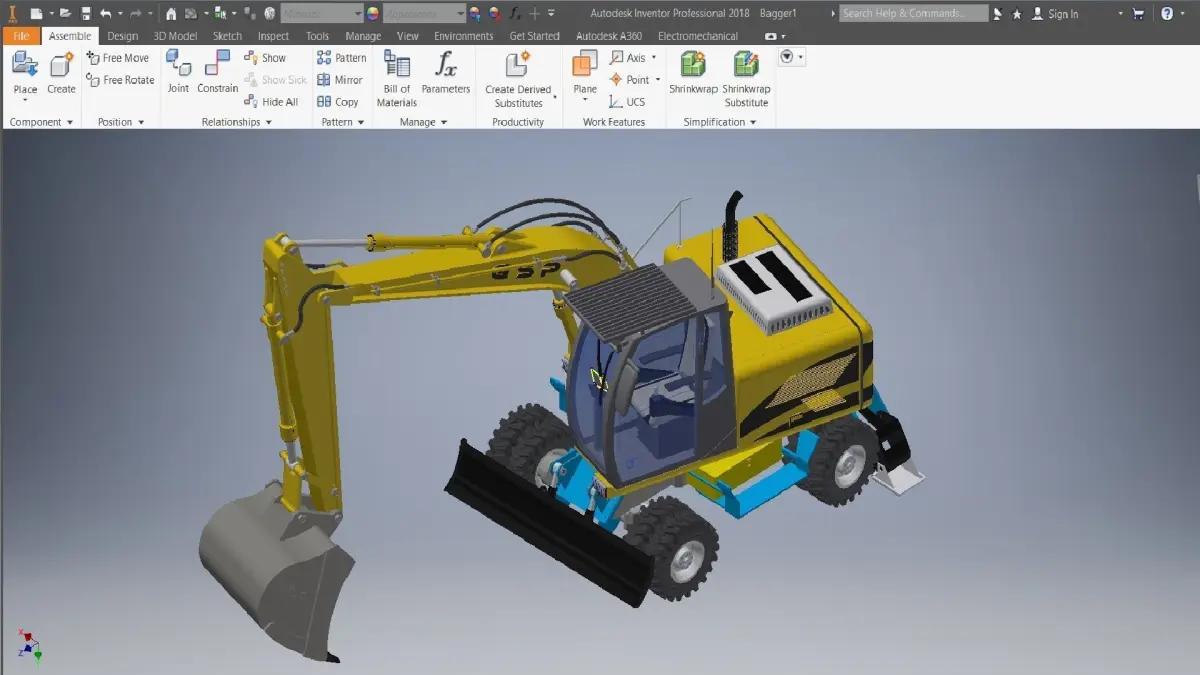Click the 3D axis indicator in viewport
The image size is (1200, 675).
[29, 645]
